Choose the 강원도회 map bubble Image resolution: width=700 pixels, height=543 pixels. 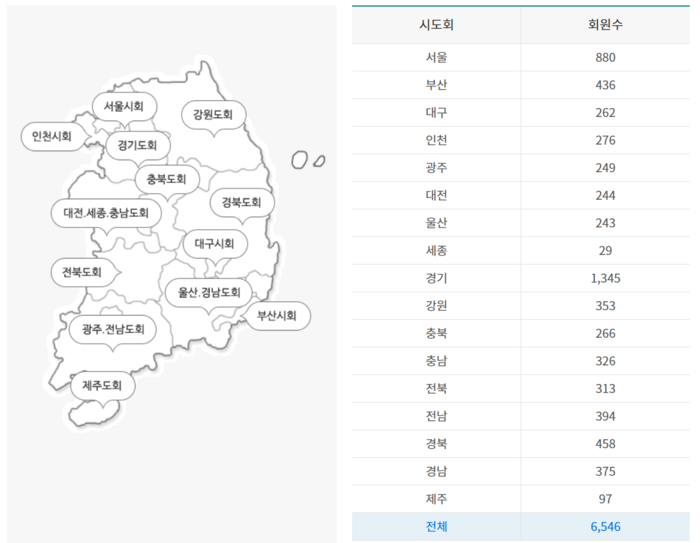click(213, 115)
